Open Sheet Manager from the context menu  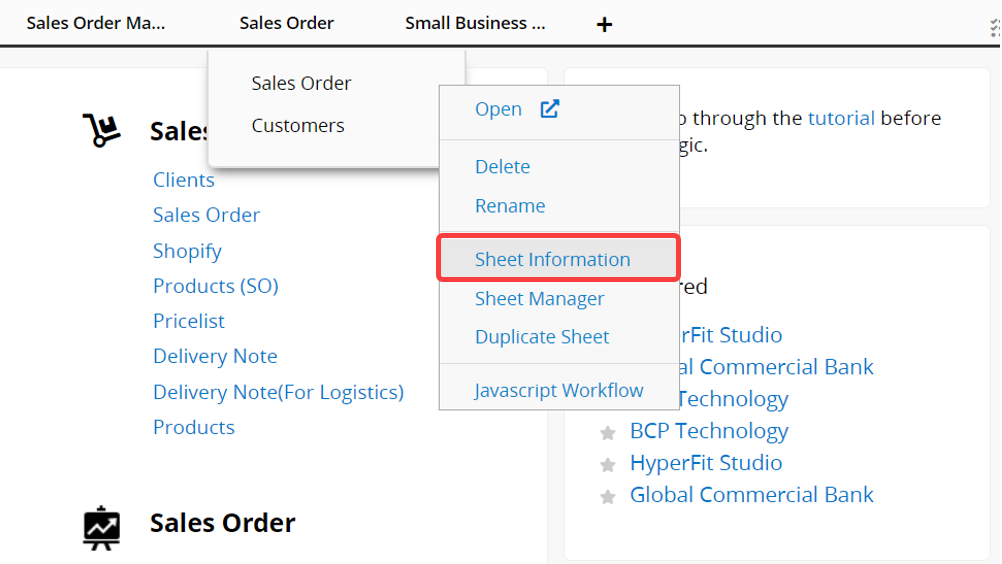(x=539, y=299)
